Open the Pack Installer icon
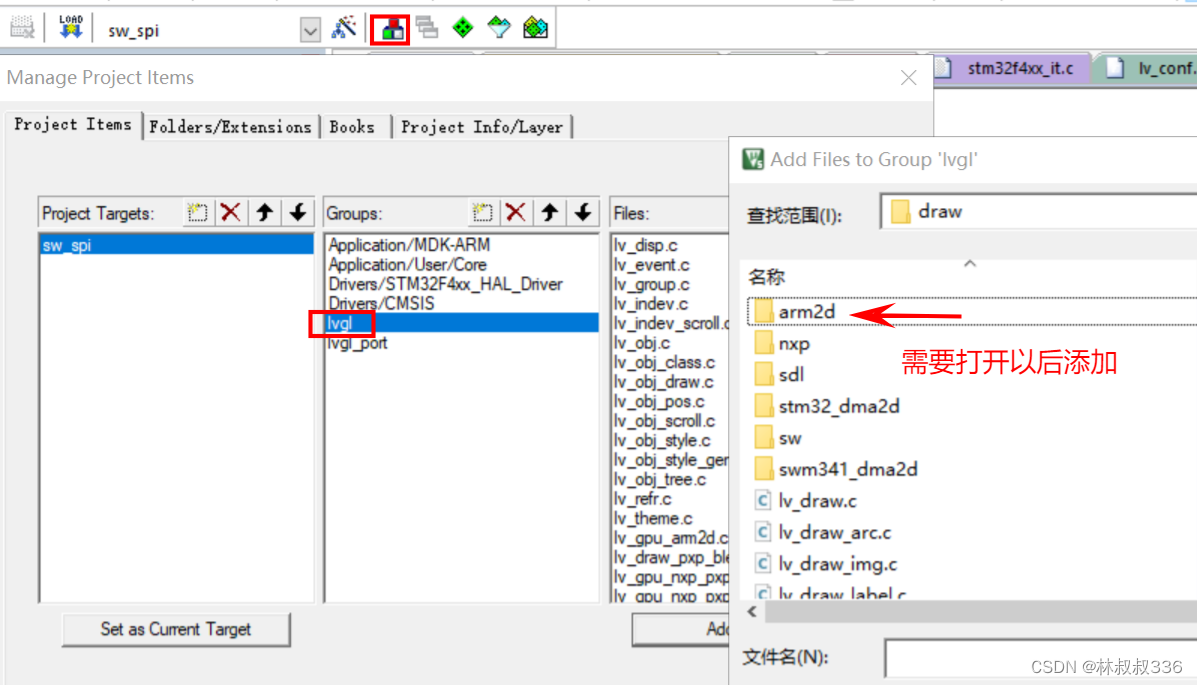 [535, 28]
